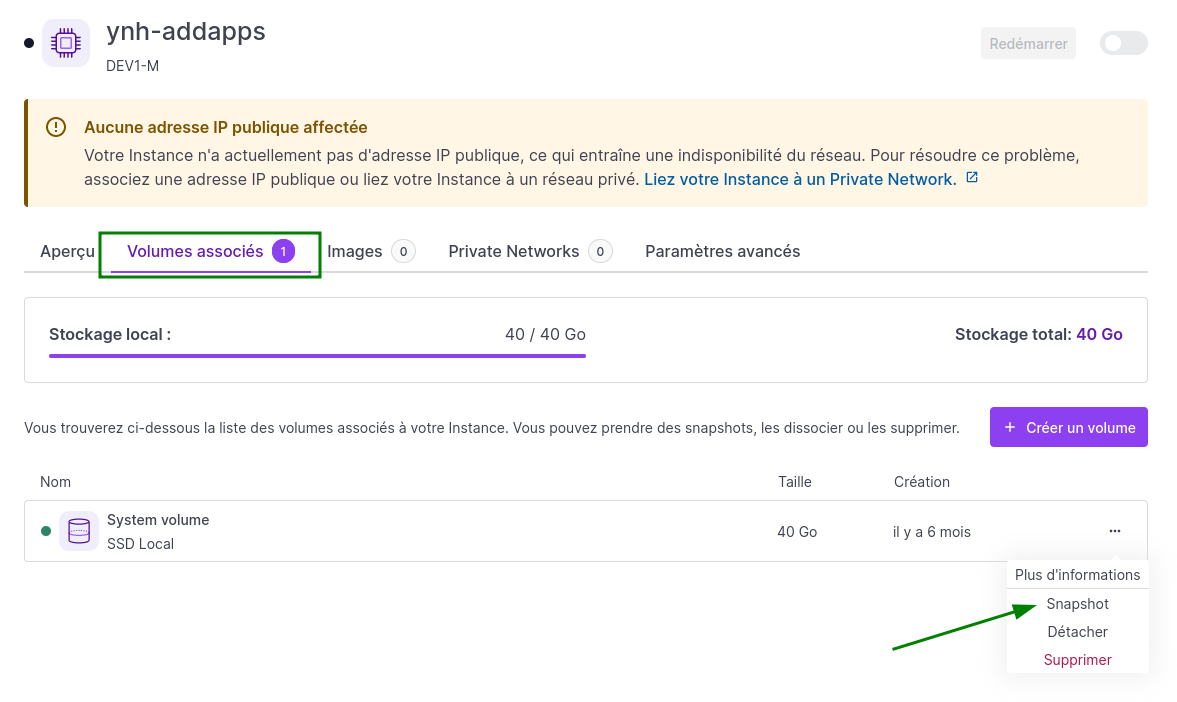Click the '1' badge on Volumes associés tab
The image size is (1177, 702).
coord(281,251)
